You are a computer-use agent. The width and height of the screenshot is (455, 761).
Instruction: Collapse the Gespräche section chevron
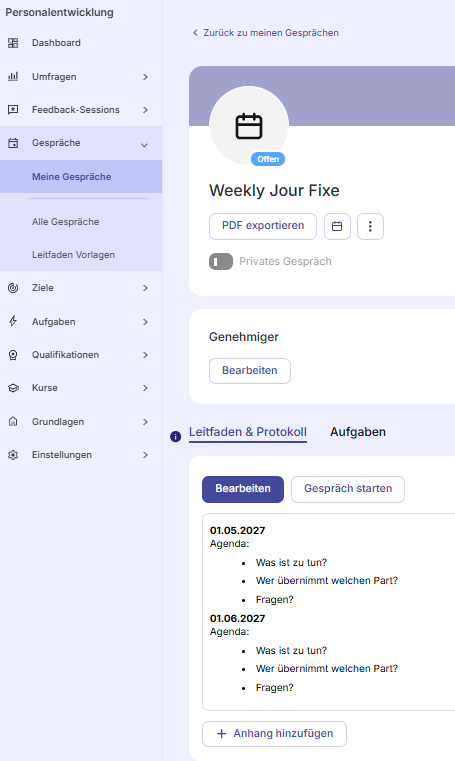pyautogui.click(x=144, y=145)
